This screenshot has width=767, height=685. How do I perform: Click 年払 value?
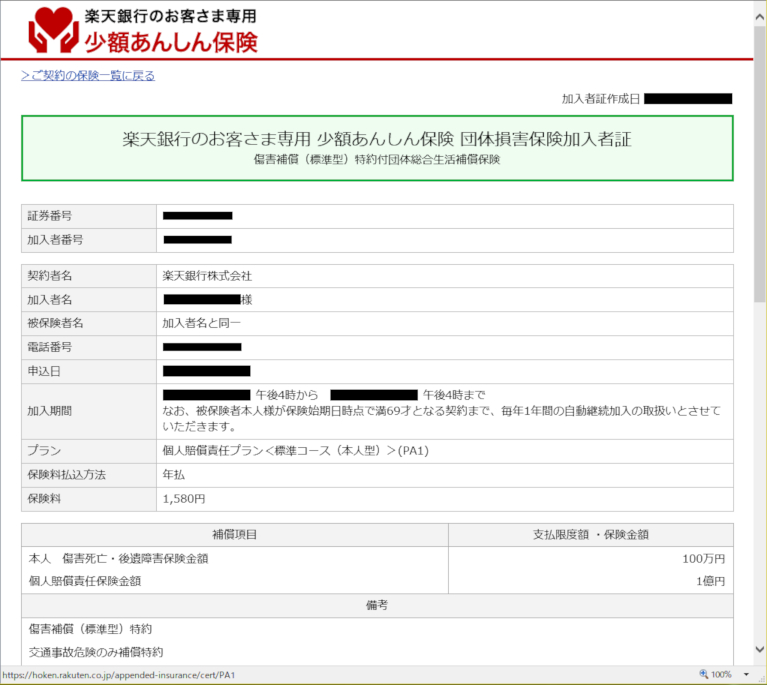click(x=174, y=475)
